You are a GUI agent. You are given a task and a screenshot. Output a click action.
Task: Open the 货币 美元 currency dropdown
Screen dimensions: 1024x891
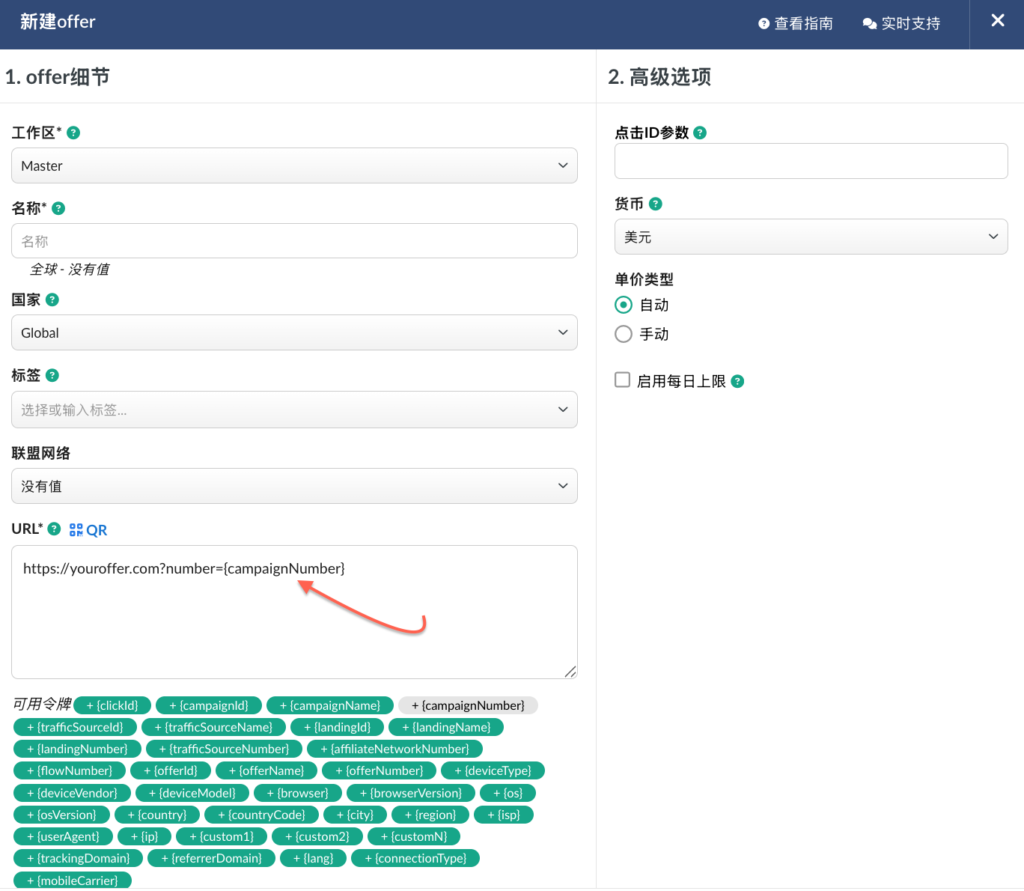[x=810, y=237]
